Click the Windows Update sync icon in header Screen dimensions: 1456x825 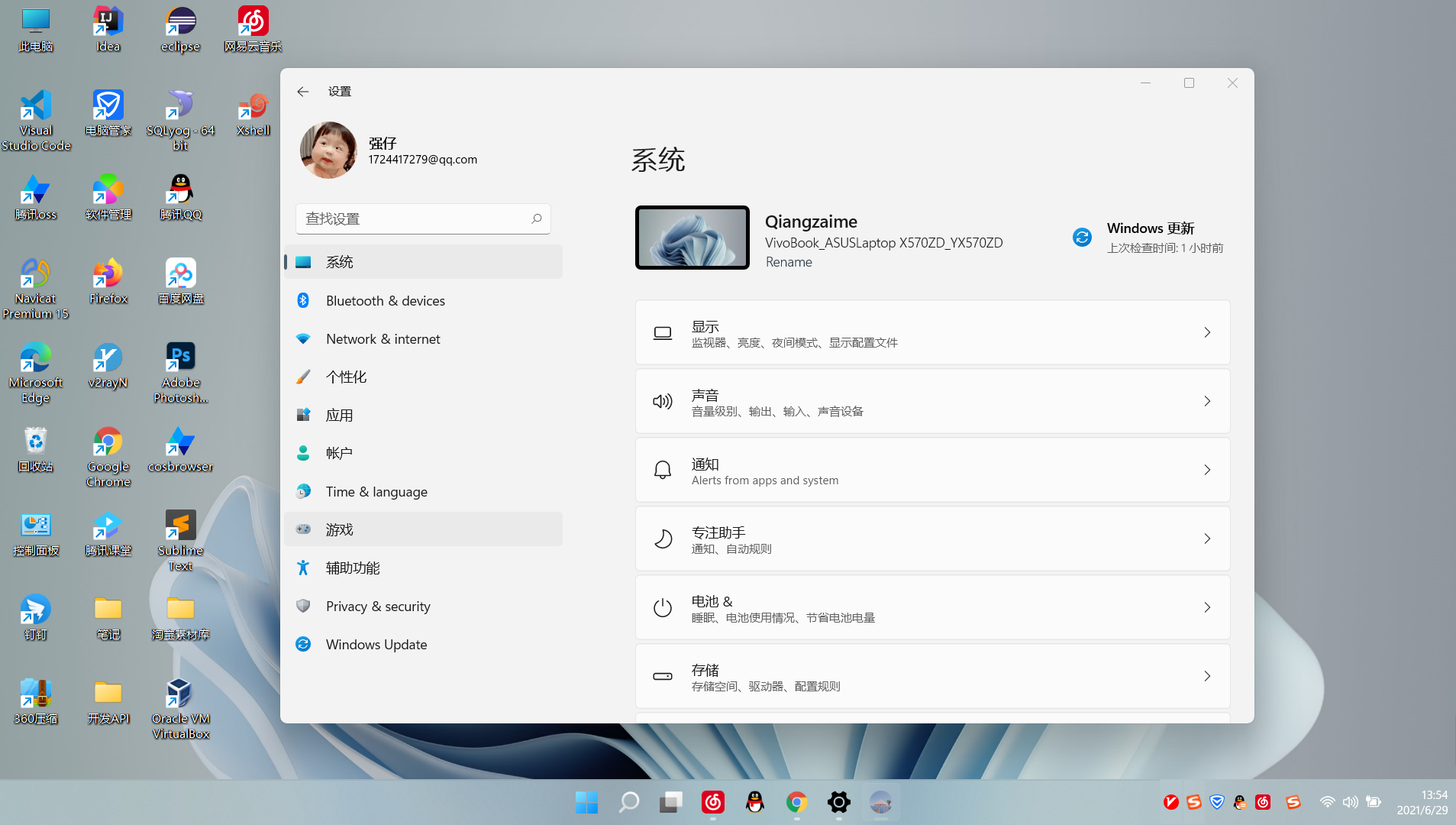1082,238
